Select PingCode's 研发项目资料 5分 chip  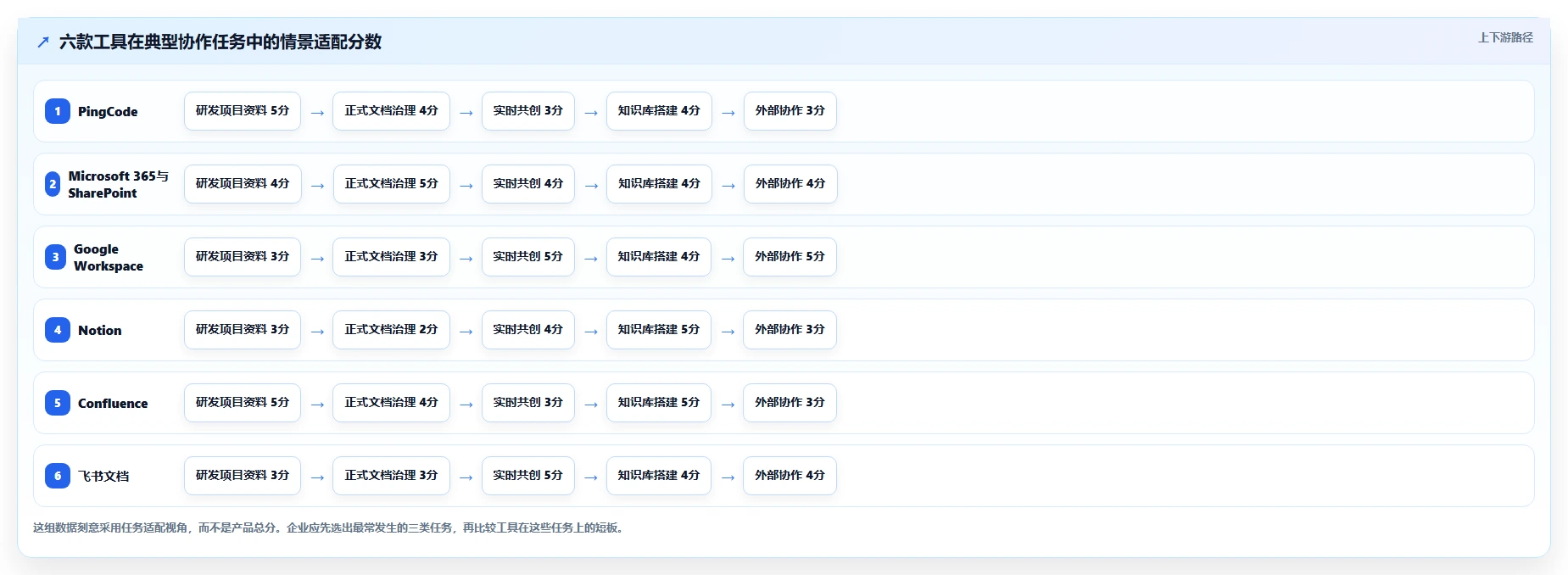coord(243,111)
